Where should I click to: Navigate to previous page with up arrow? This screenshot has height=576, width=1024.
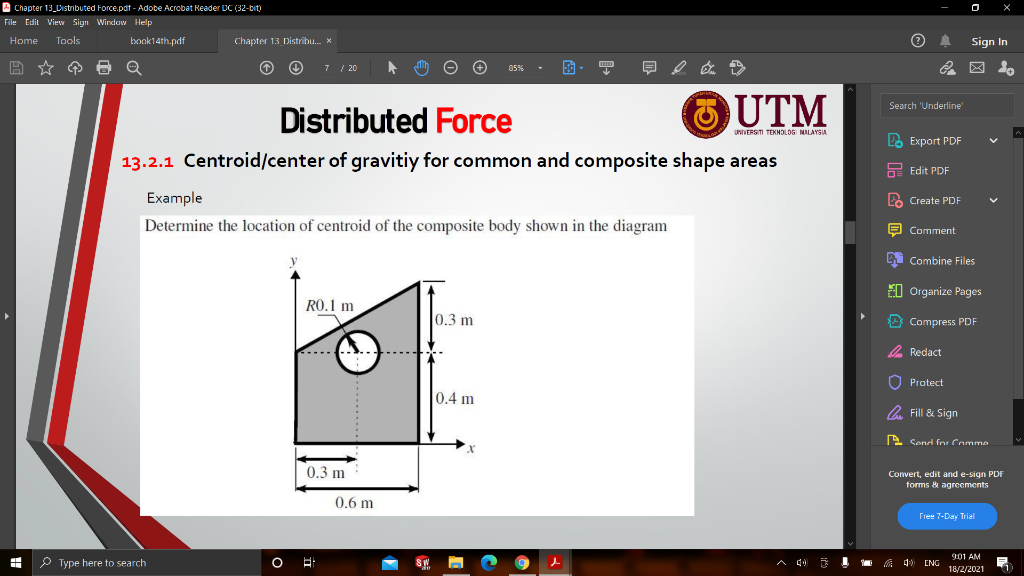pyautogui.click(x=265, y=67)
